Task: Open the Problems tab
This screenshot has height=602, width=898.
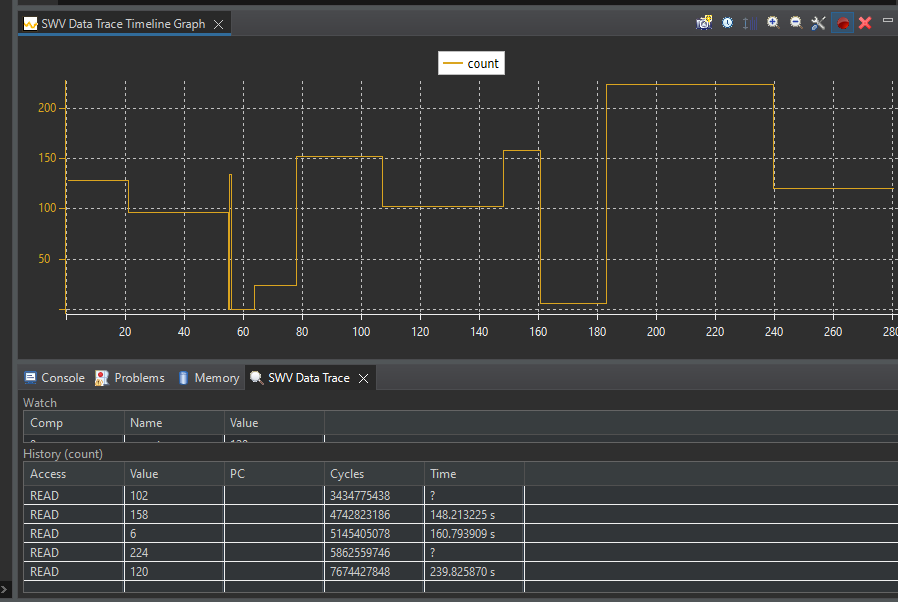Action: point(130,378)
